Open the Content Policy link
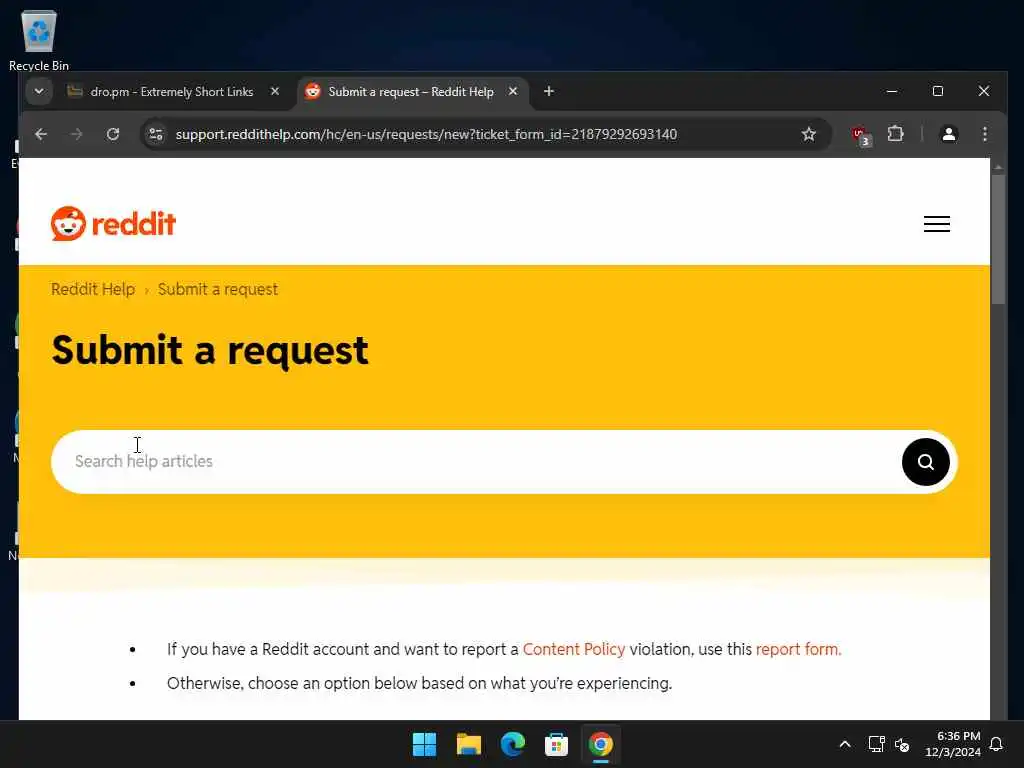This screenshot has height=768, width=1024. click(x=573, y=649)
